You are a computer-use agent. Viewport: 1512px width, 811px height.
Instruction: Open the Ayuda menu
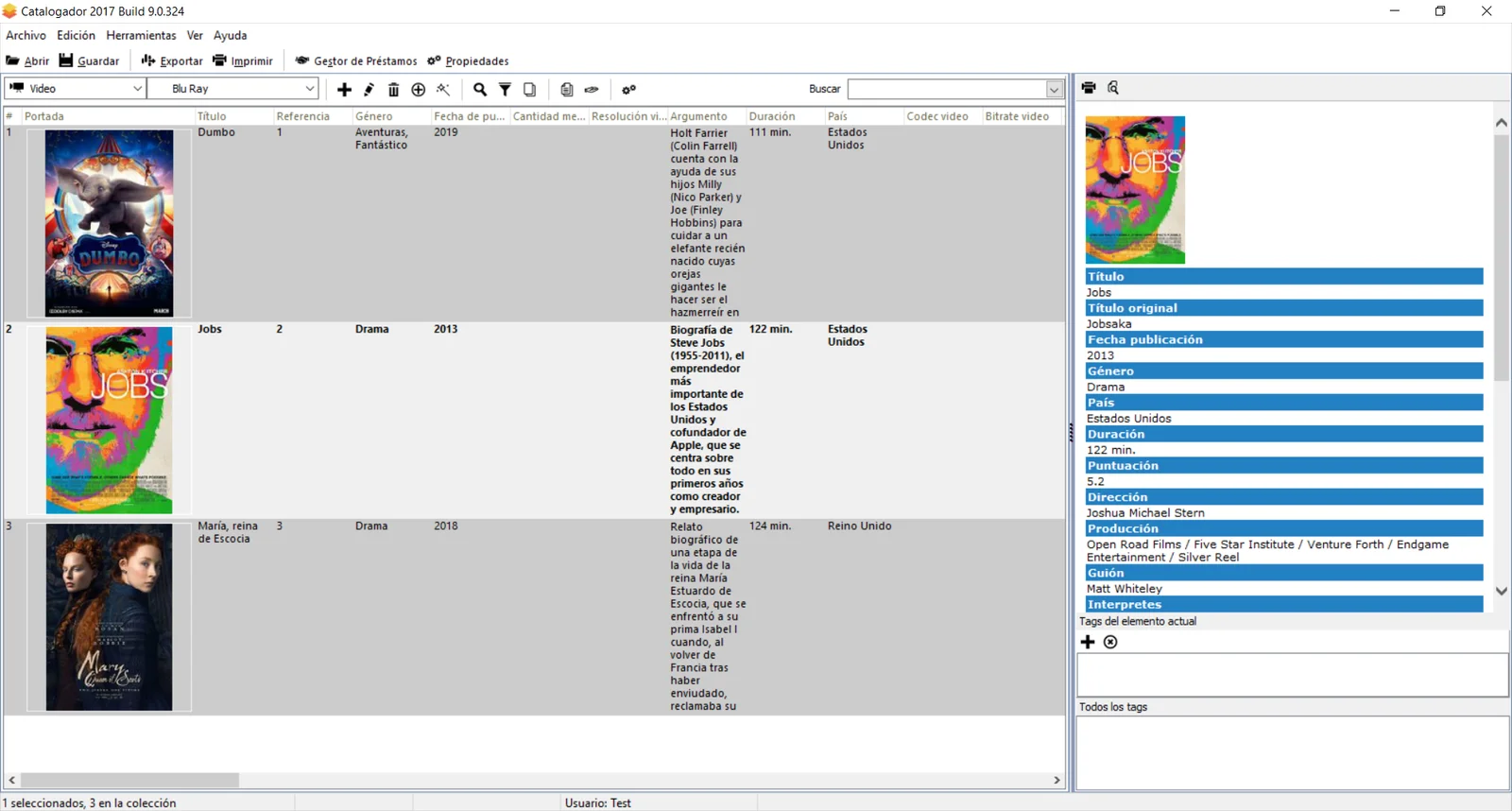(x=230, y=35)
